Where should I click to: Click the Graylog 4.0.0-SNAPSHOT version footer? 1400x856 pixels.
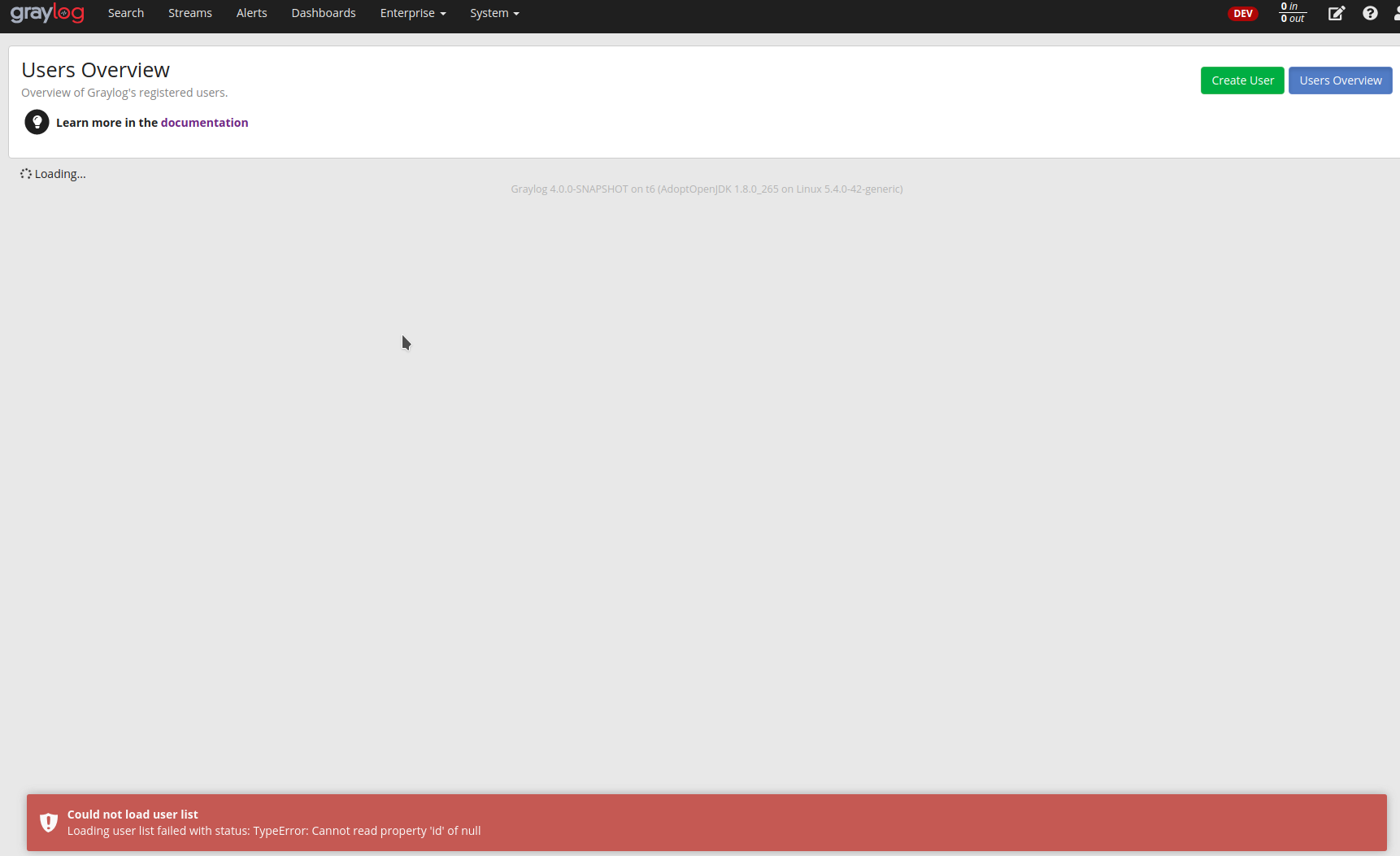[x=707, y=189]
